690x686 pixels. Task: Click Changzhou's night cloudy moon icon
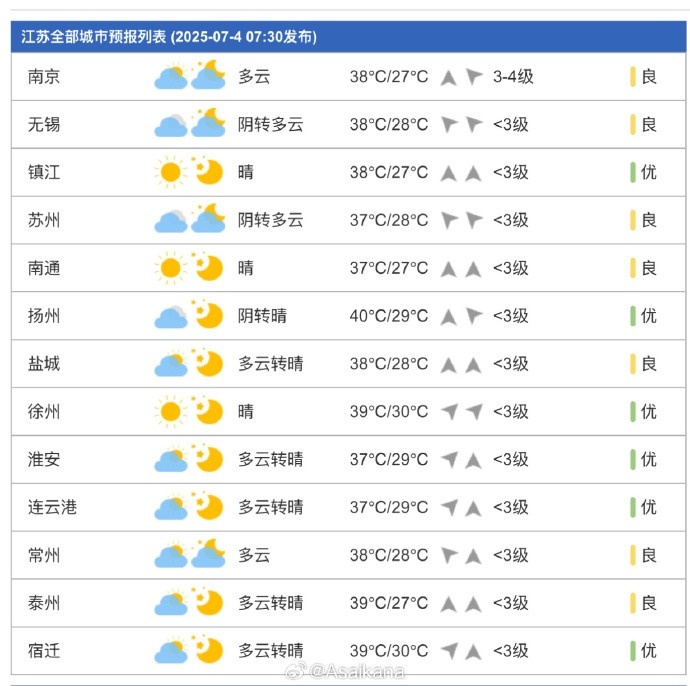point(208,555)
